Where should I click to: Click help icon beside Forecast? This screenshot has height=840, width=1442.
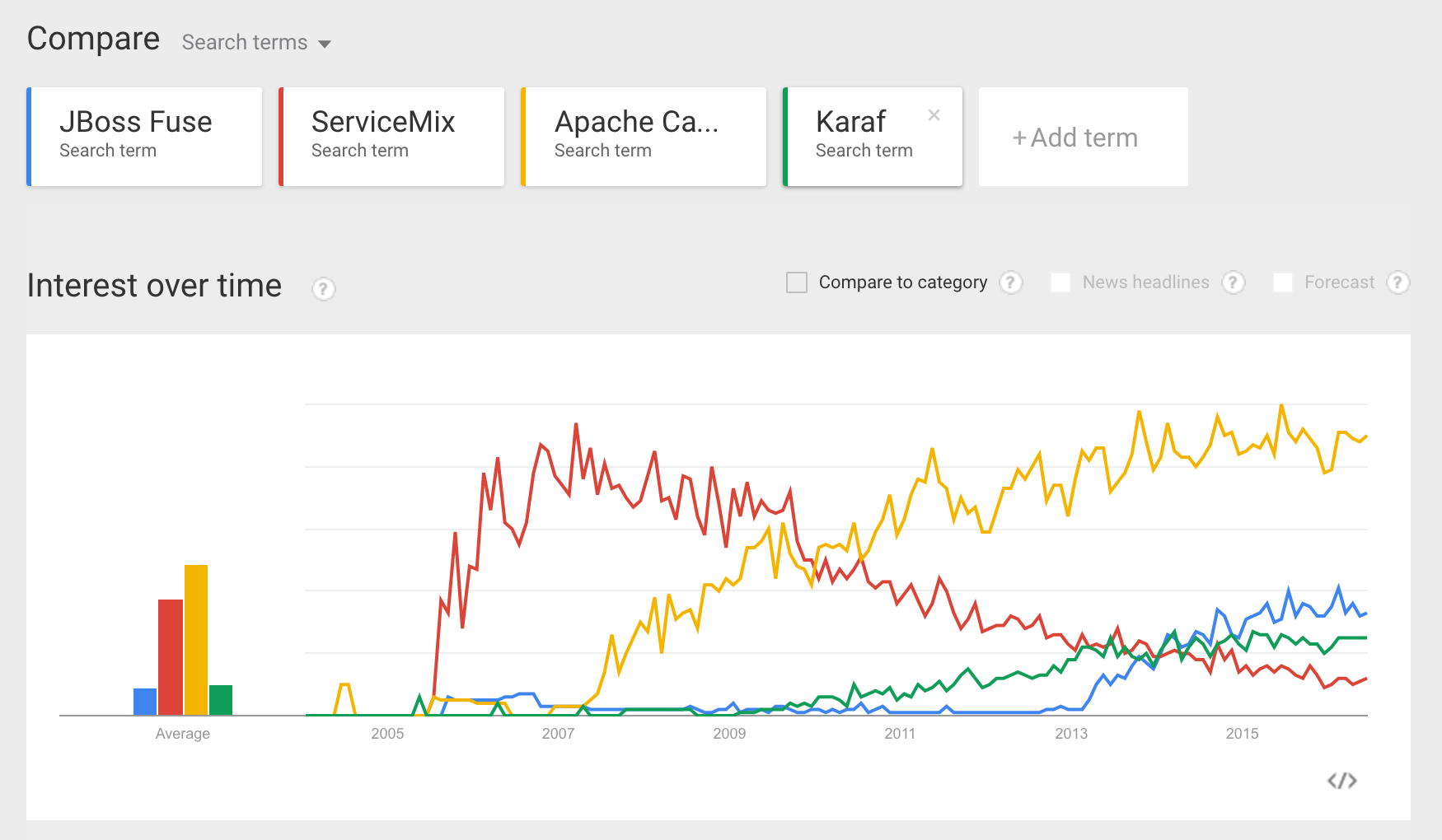[1398, 282]
